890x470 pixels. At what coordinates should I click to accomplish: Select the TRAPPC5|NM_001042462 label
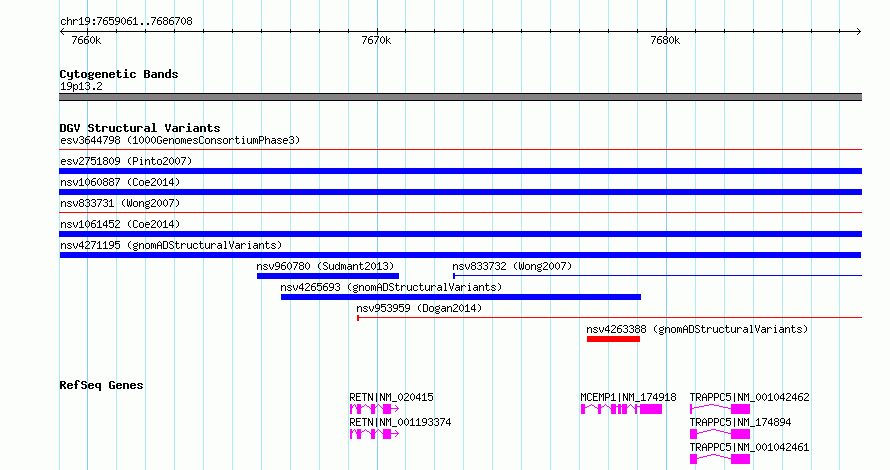click(x=749, y=397)
